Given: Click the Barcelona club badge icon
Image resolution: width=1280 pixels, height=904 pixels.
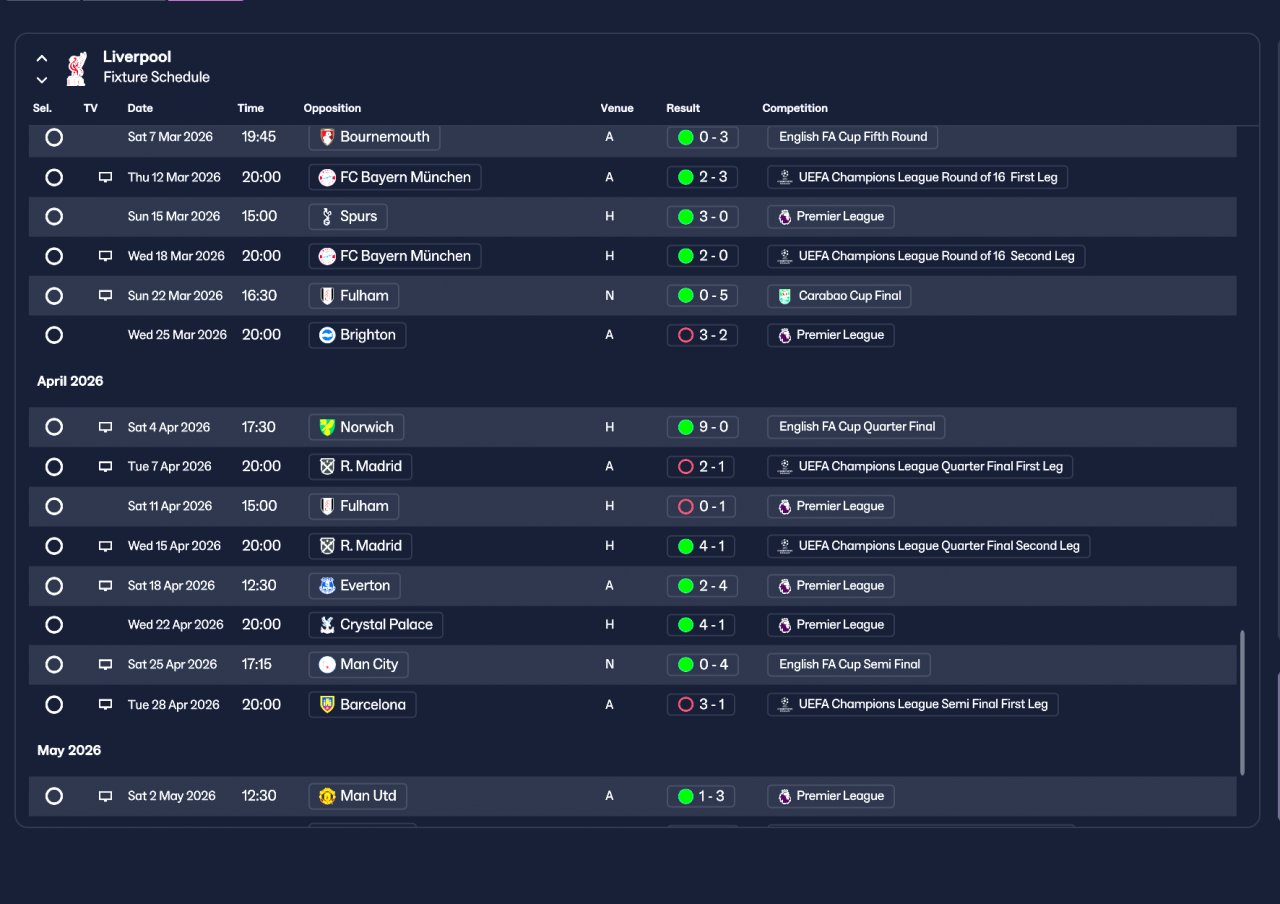Looking at the screenshot, I should 327,705.
